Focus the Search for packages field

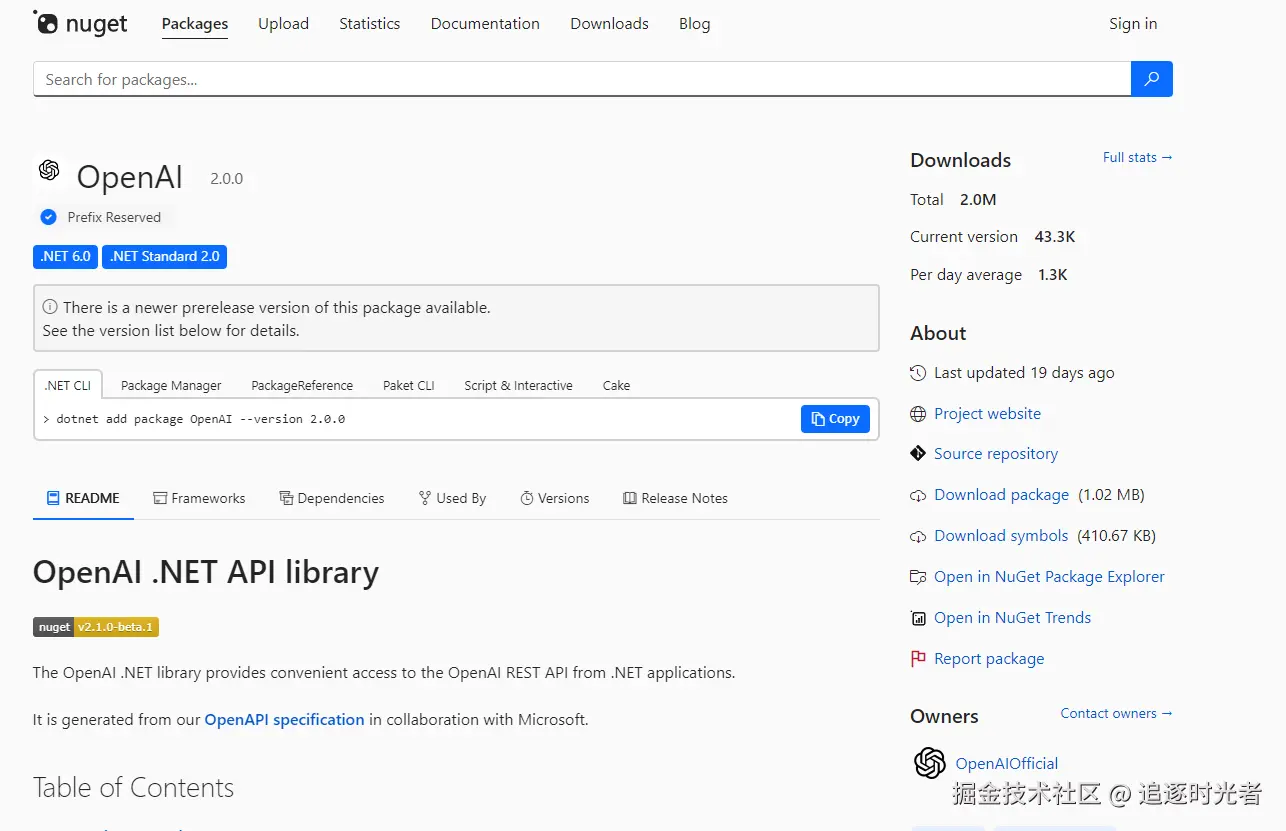(582, 79)
